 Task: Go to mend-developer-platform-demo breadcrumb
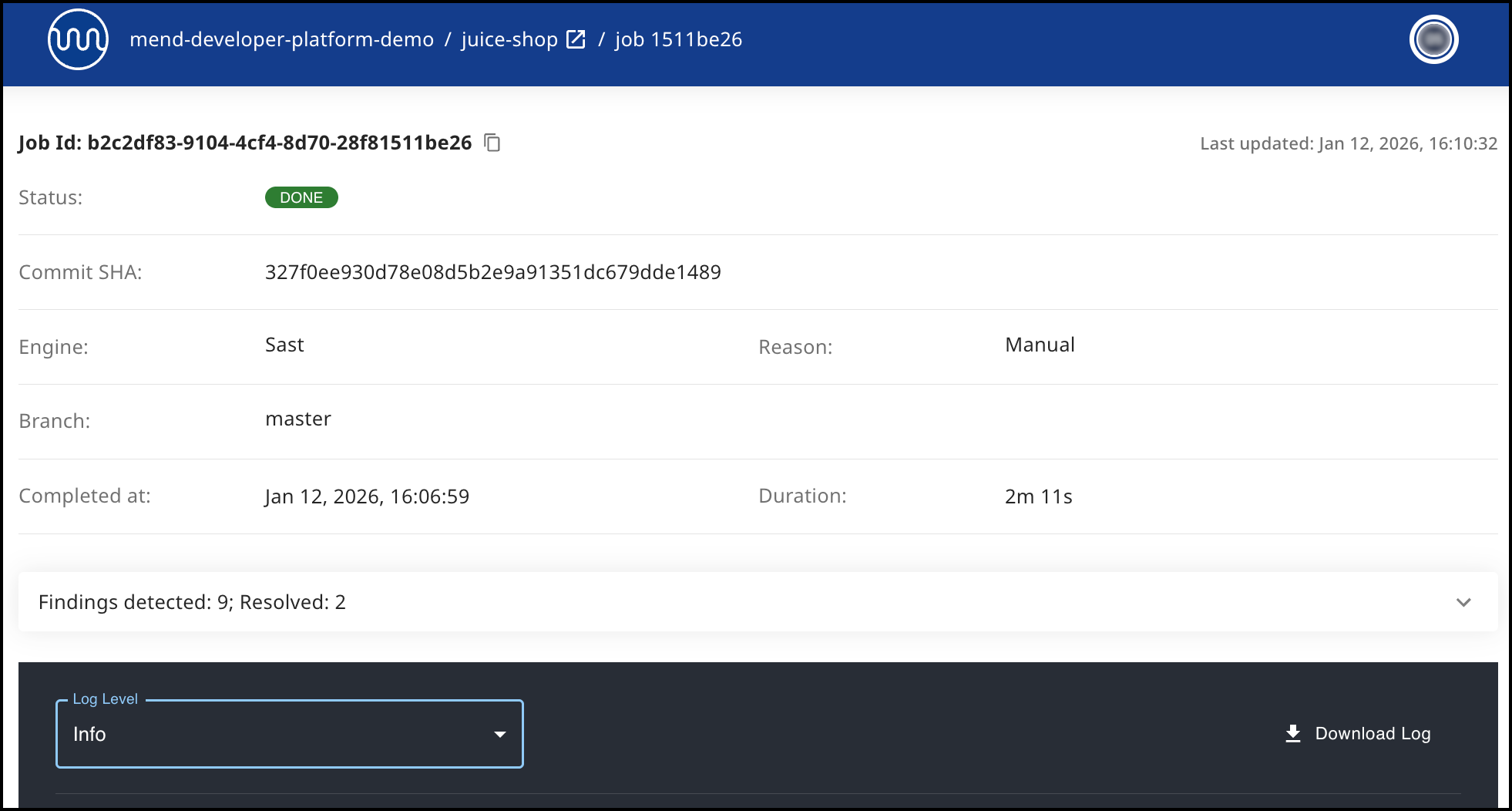[281, 39]
